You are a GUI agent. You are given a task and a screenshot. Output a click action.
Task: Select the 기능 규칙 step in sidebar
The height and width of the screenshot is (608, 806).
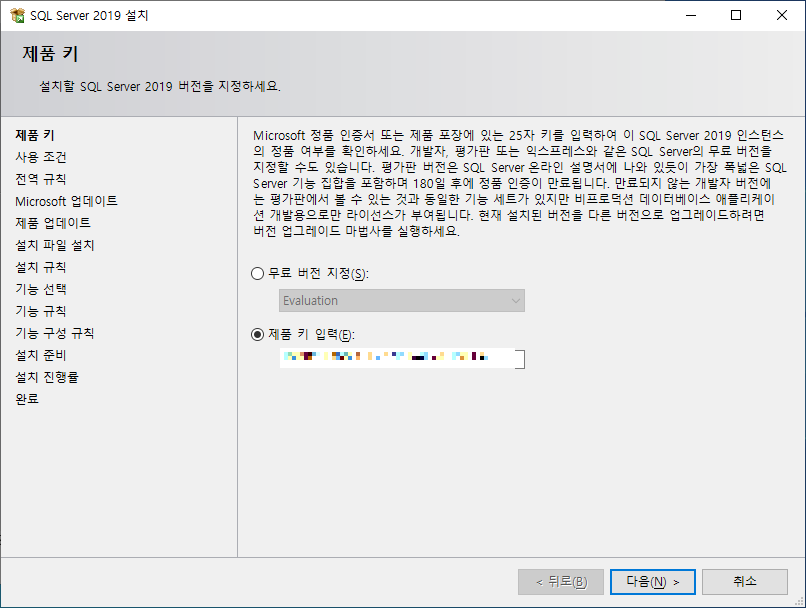pos(41,311)
